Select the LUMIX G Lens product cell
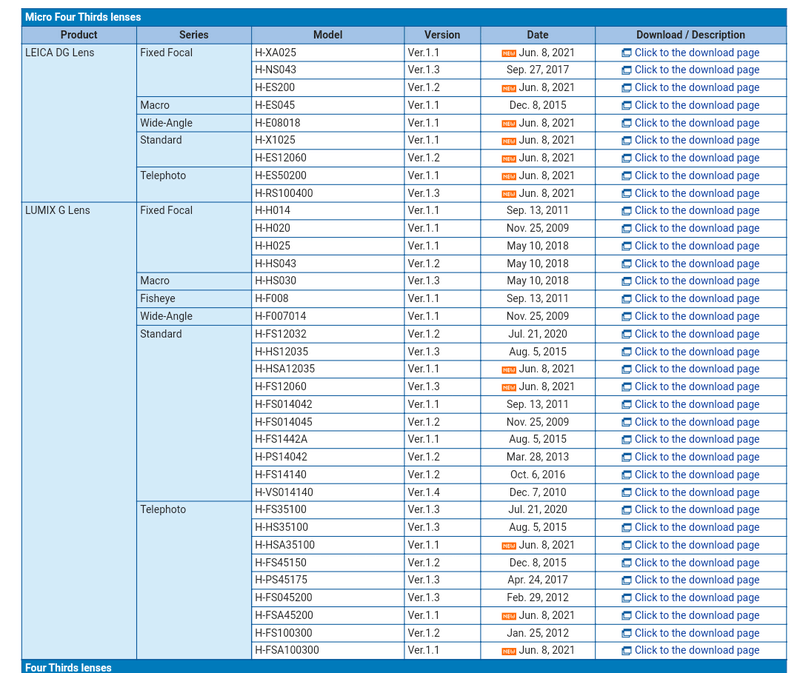800x673 pixels. 79,431
